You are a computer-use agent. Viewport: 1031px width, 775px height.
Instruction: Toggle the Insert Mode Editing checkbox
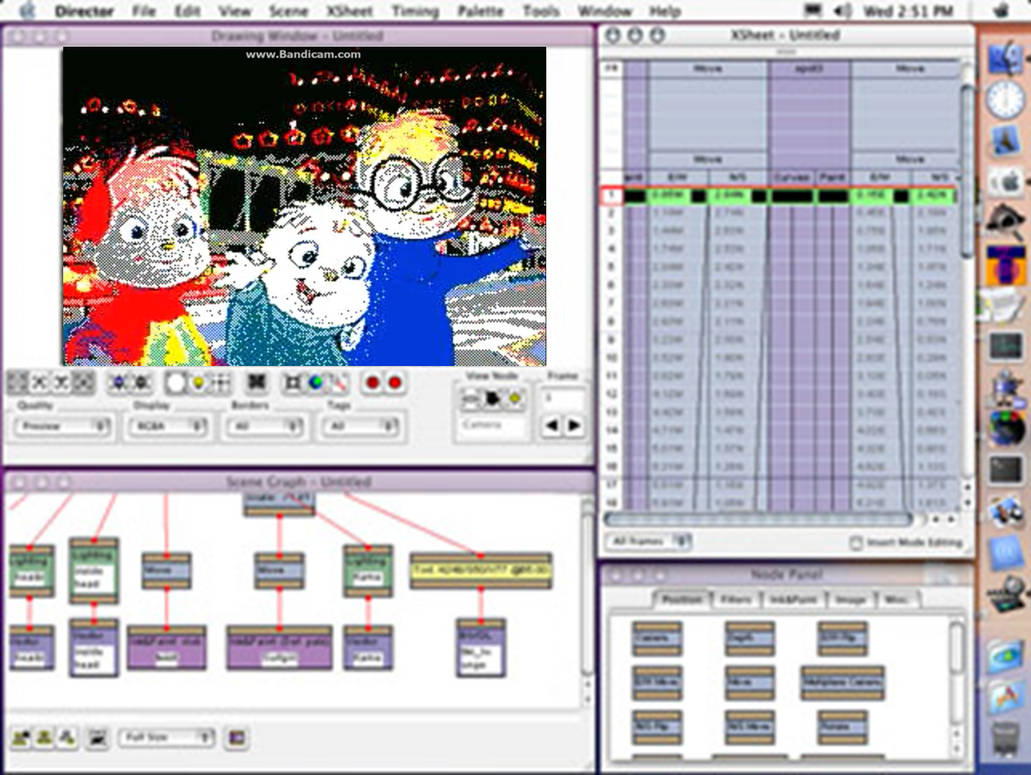[855, 542]
